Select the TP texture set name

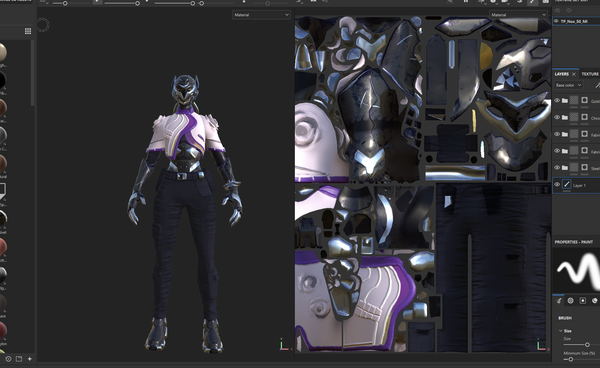click(574, 21)
